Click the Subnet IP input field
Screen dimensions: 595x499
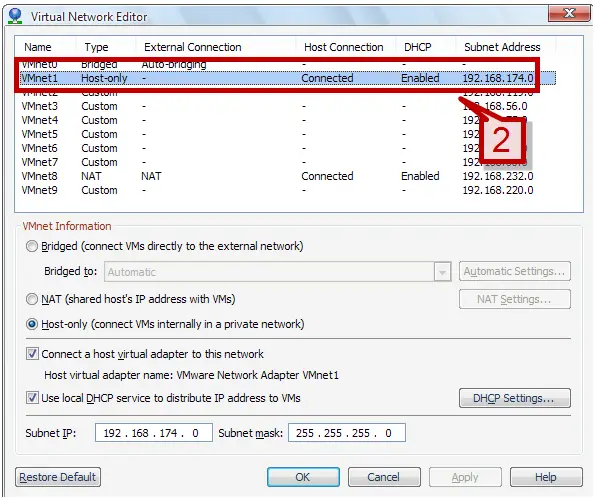click(154, 433)
